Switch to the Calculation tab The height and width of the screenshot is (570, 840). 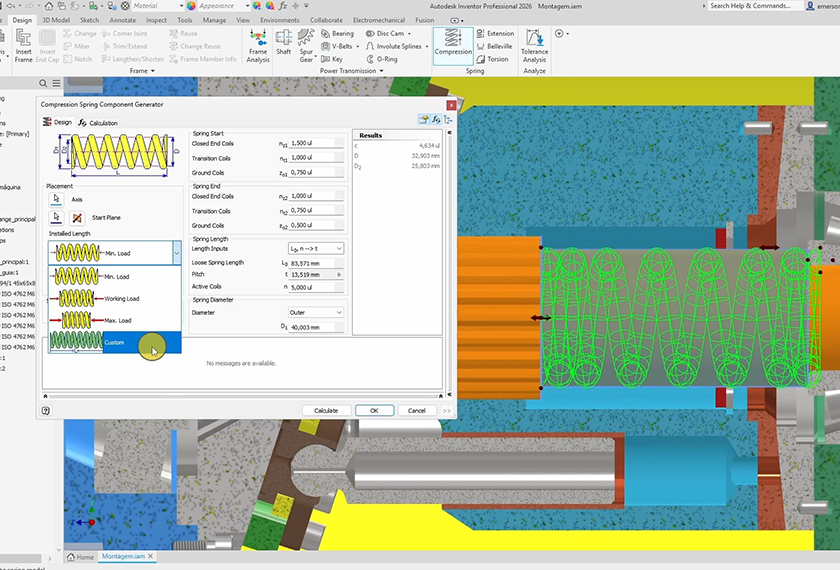[98, 123]
